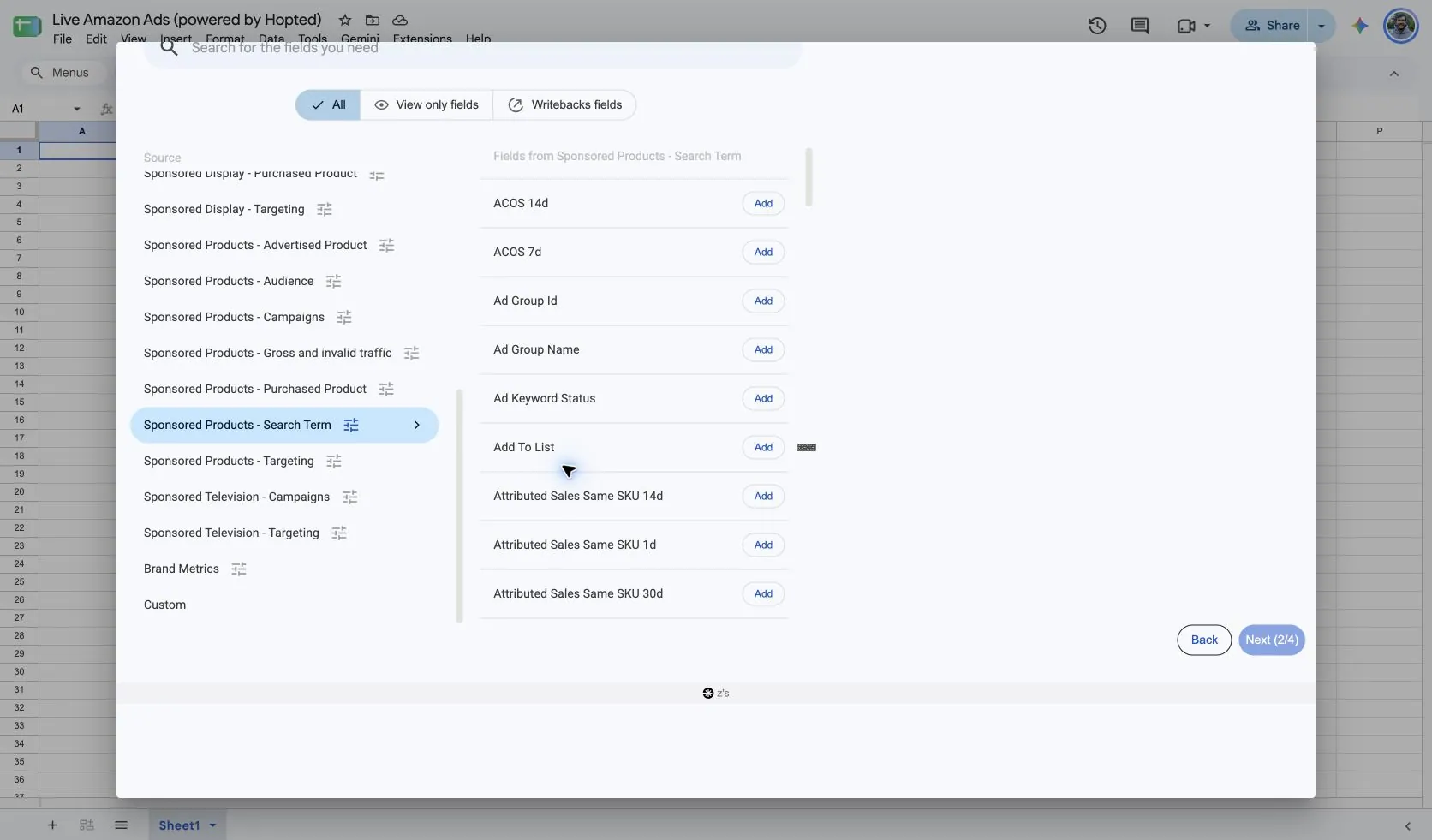Screen dimensions: 1432x840
Task: Open the File menu
Action: (63, 39)
